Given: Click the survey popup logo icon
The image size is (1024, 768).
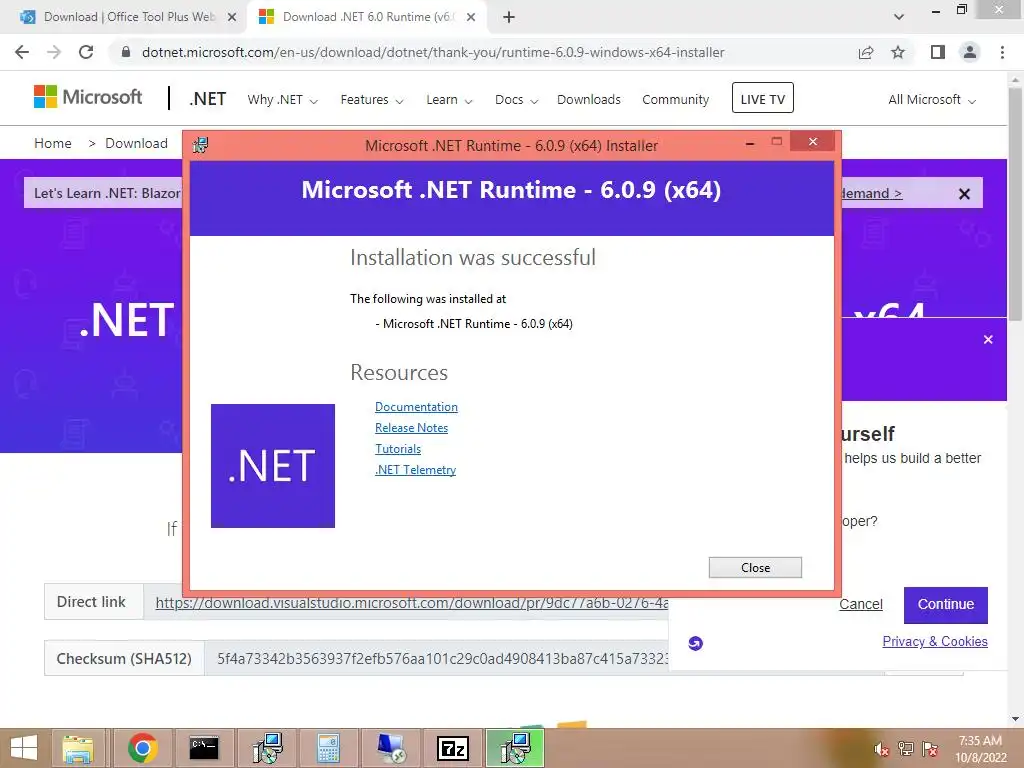Looking at the screenshot, I should click(696, 644).
